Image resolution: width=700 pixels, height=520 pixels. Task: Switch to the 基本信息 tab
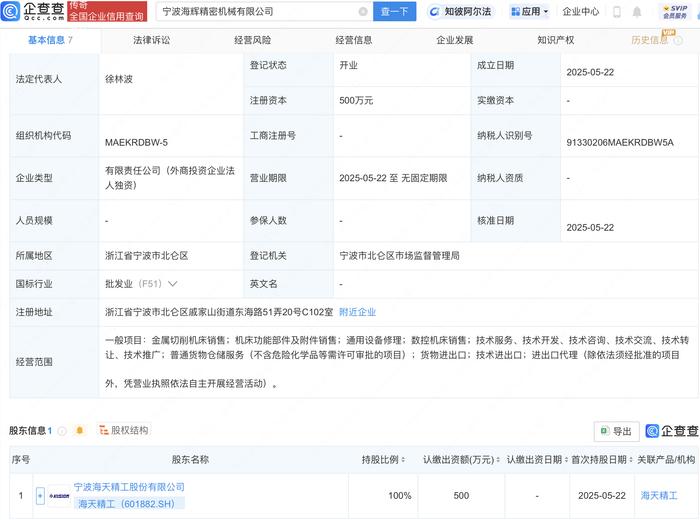pos(50,40)
